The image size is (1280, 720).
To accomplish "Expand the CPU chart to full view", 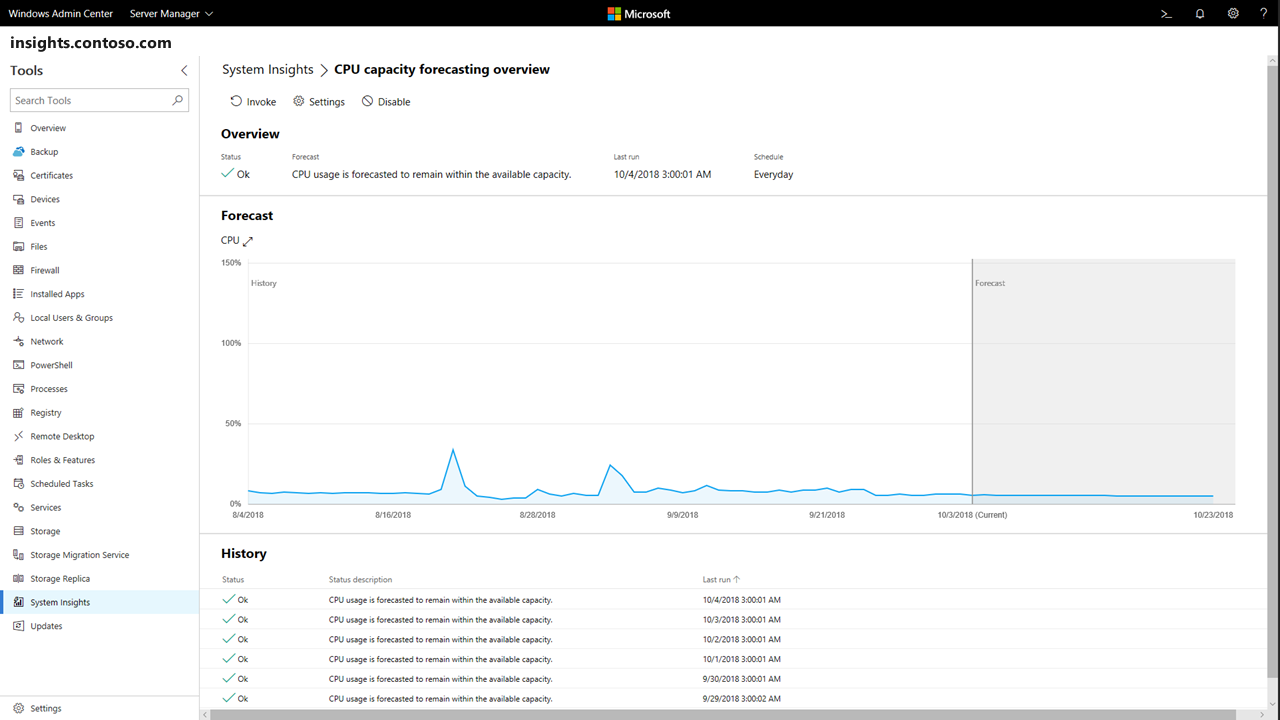I will tap(247, 240).
